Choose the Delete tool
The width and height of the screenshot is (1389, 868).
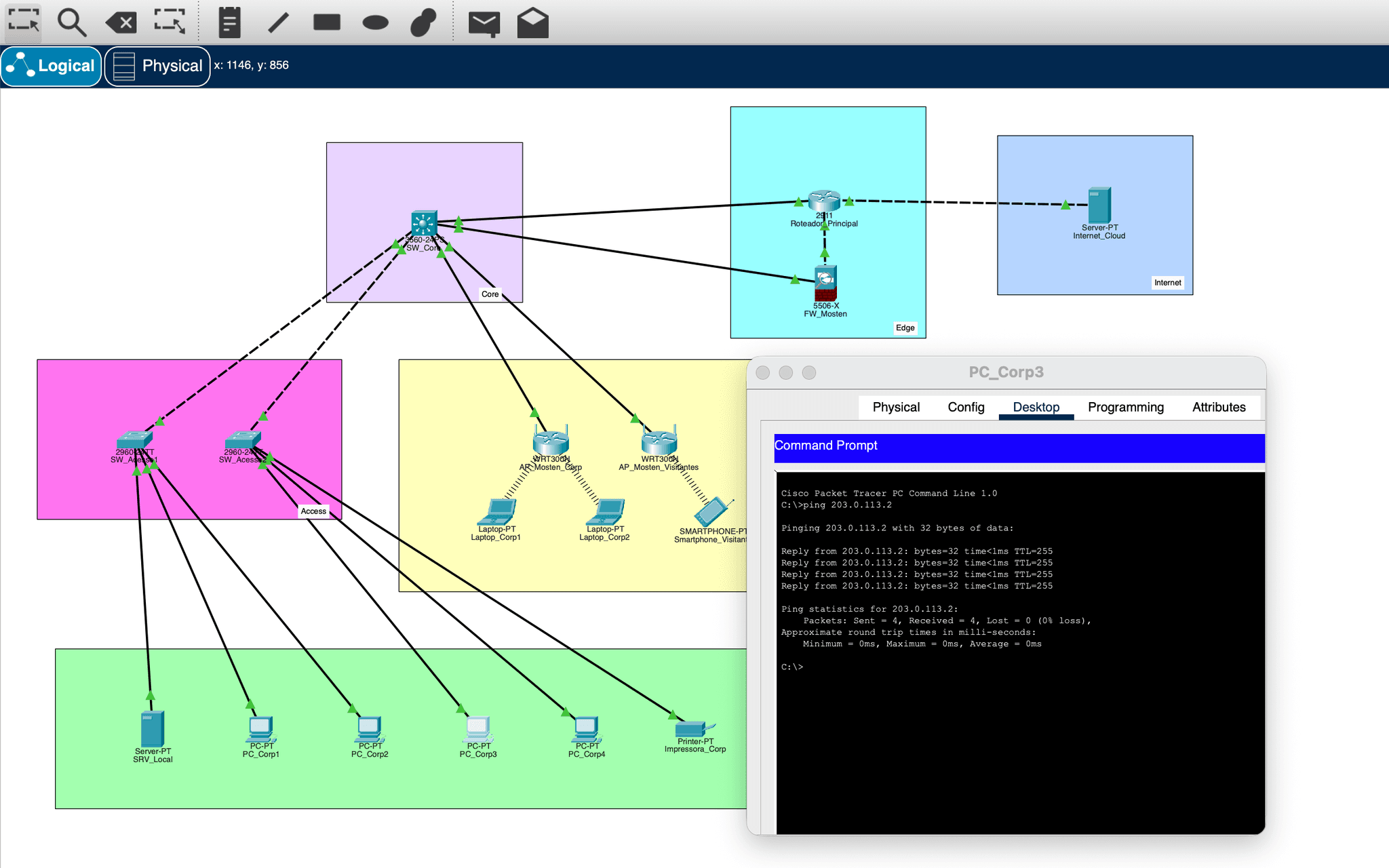click(x=121, y=22)
